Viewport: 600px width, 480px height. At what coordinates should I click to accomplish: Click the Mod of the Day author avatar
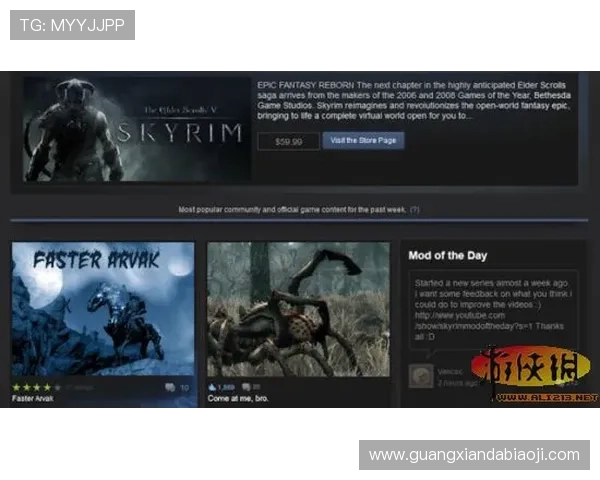click(x=421, y=375)
